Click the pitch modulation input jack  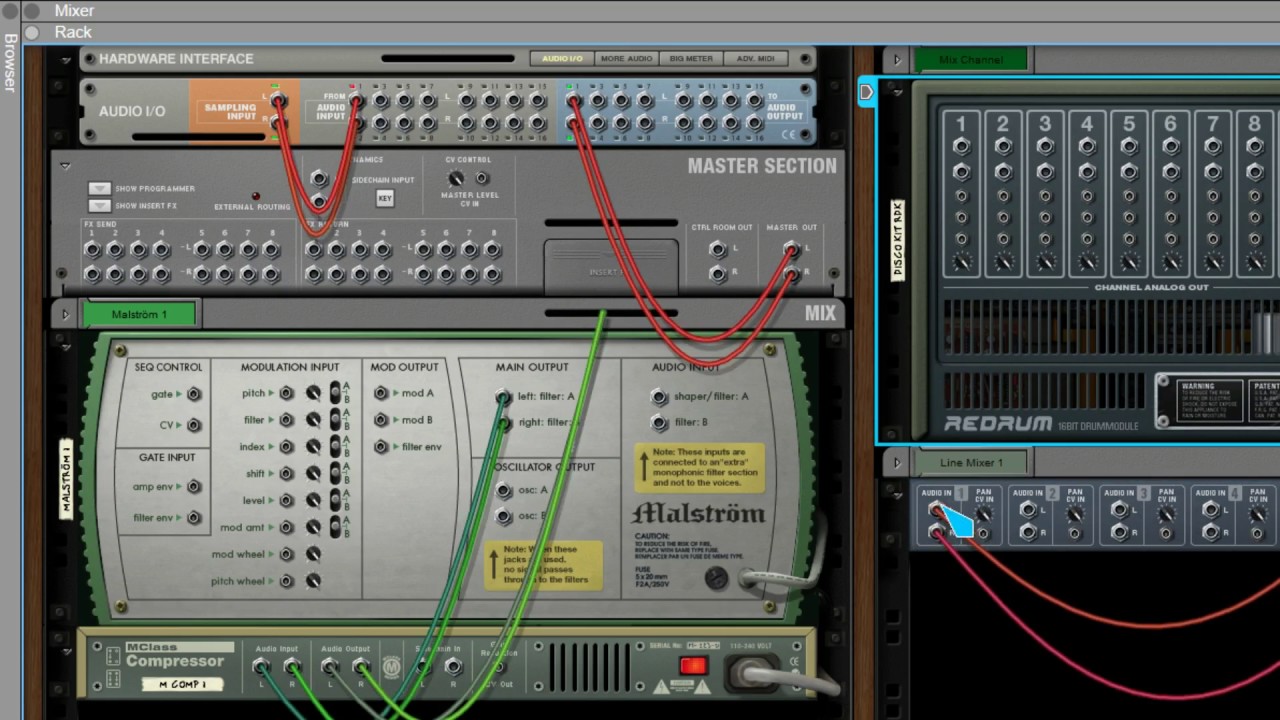pyautogui.click(x=287, y=393)
